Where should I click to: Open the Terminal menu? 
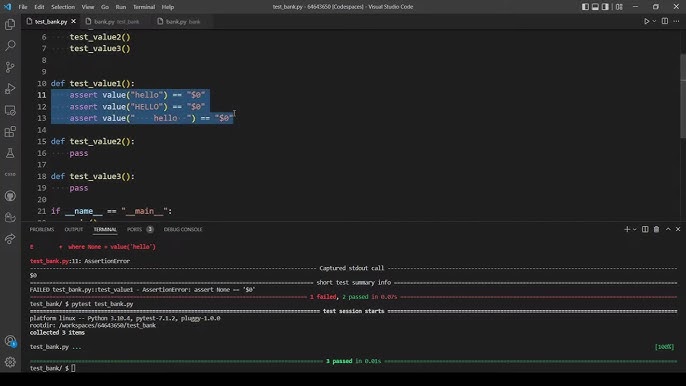point(144,7)
